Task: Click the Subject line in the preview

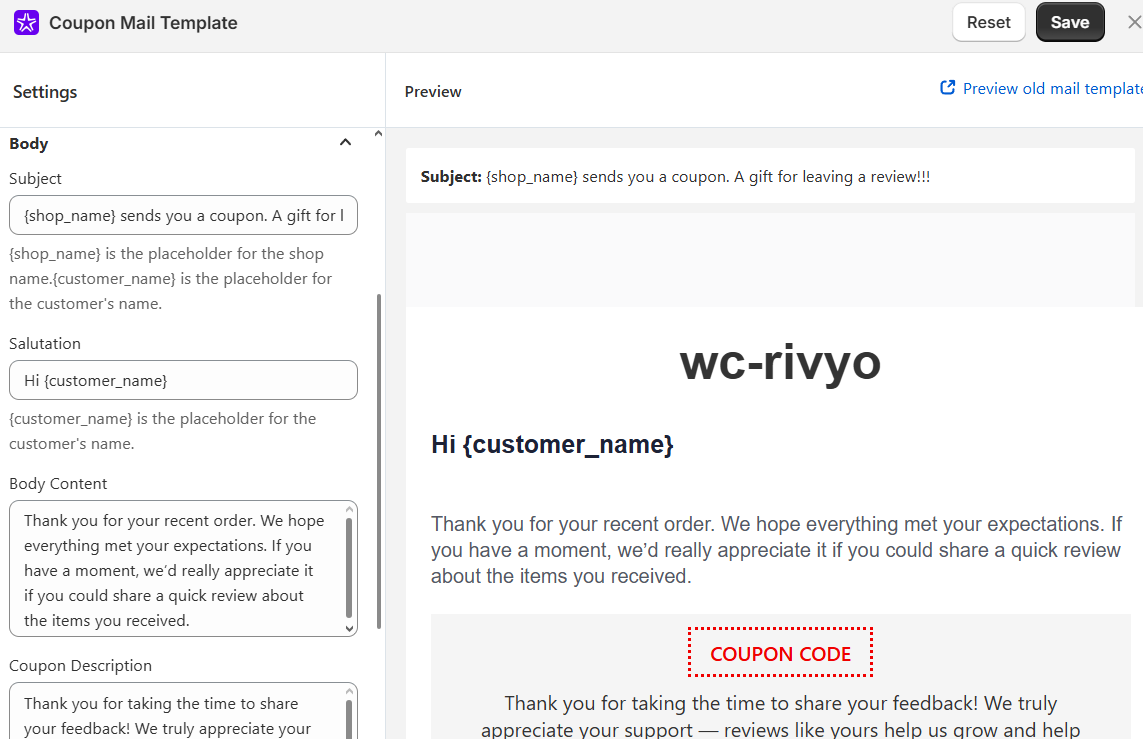Action: pyautogui.click(x=675, y=176)
